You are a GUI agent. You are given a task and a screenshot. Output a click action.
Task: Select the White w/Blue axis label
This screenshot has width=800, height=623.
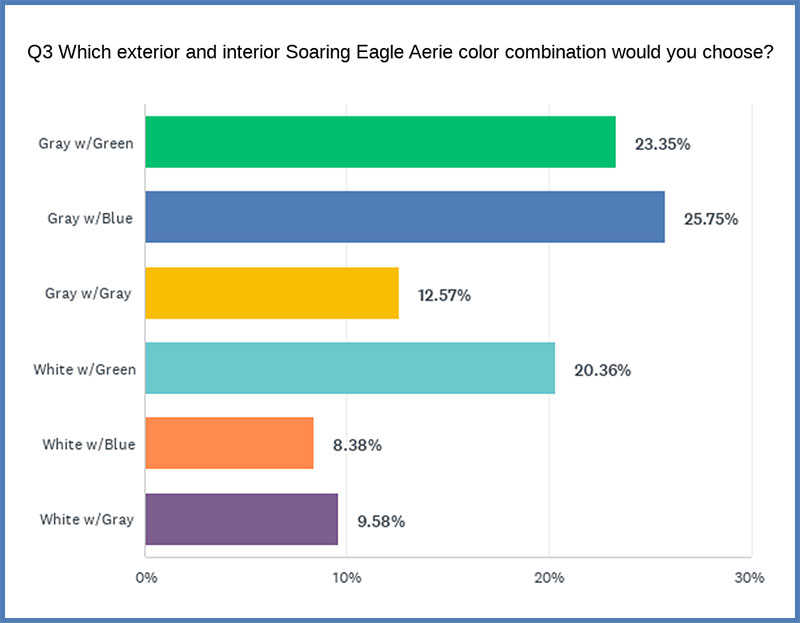(x=88, y=444)
